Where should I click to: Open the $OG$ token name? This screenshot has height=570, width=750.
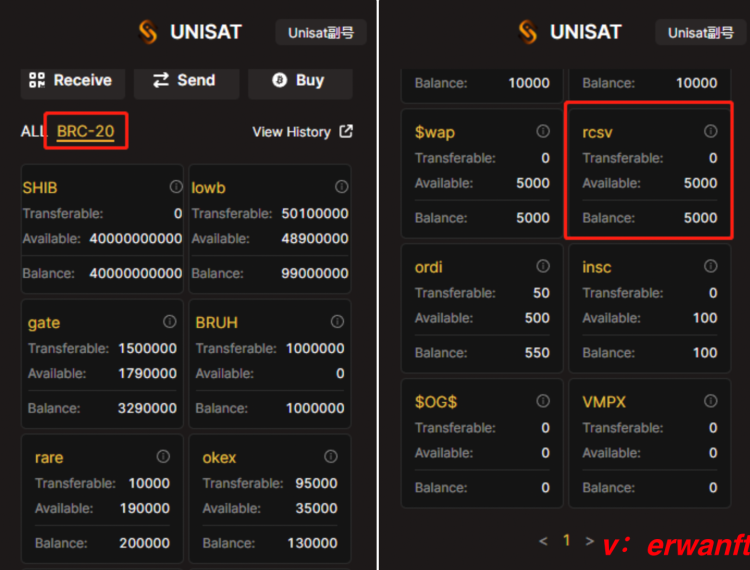point(436,402)
